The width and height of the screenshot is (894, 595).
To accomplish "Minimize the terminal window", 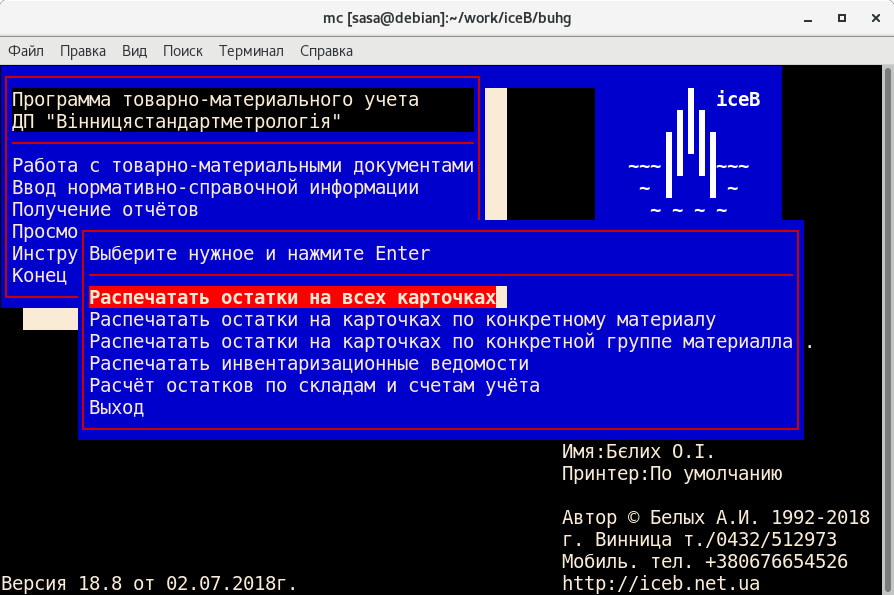I will tap(808, 19).
